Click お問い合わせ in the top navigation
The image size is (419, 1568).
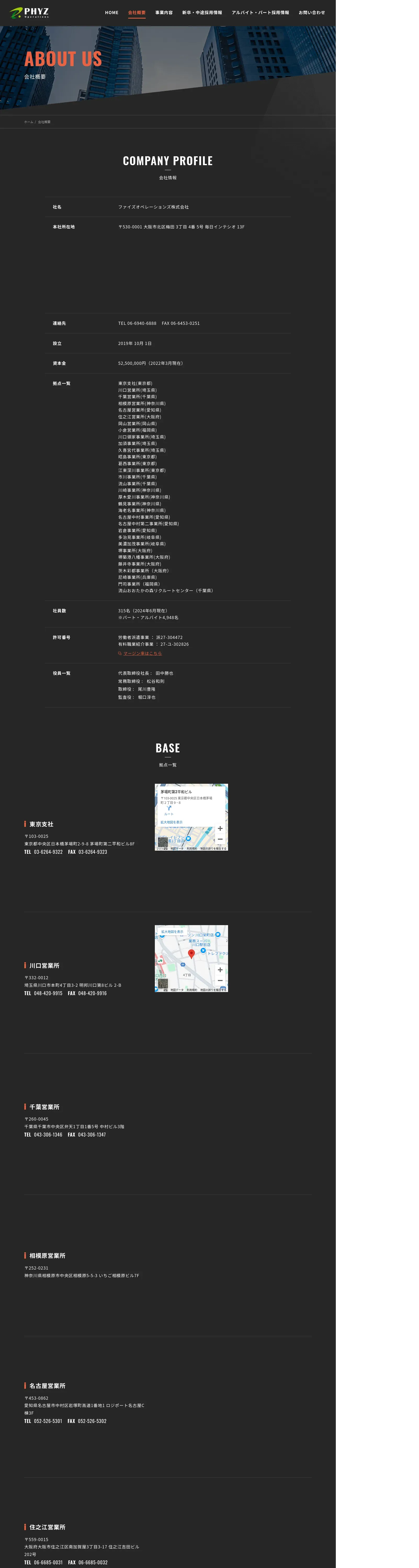pyautogui.click(x=312, y=13)
